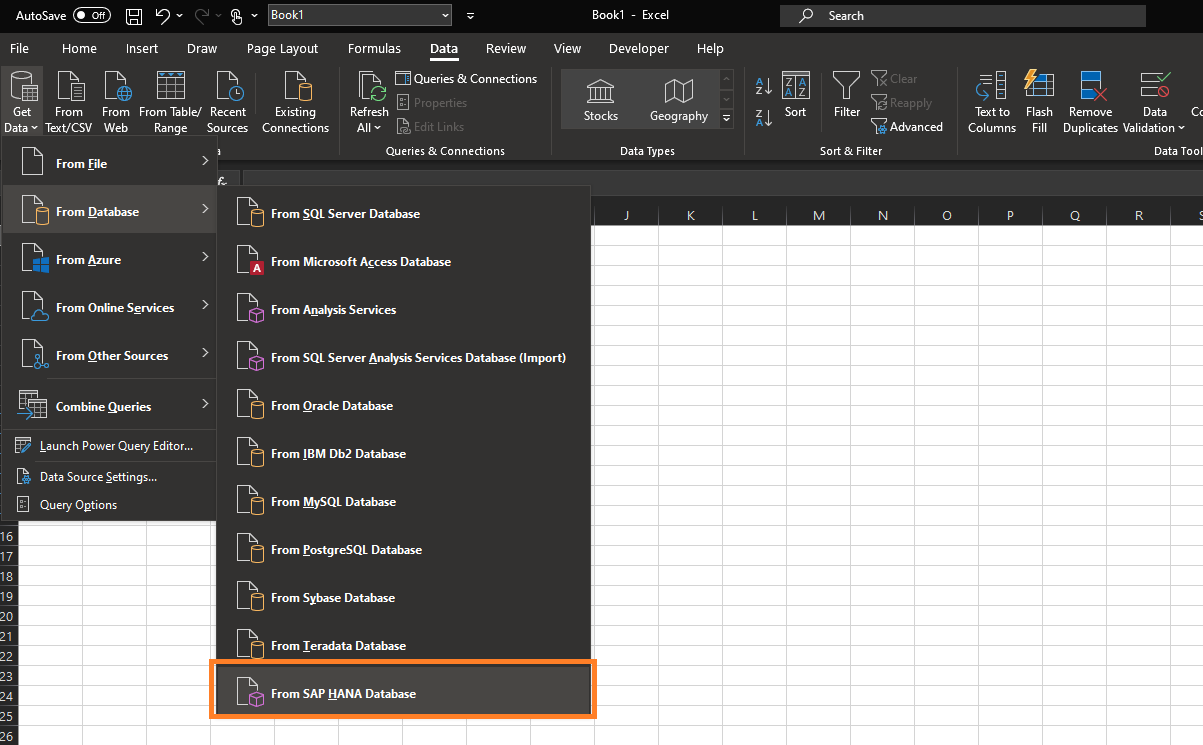Expand From Other Sources submenu
The height and width of the screenshot is (745, 1203).
click(110, 356)
